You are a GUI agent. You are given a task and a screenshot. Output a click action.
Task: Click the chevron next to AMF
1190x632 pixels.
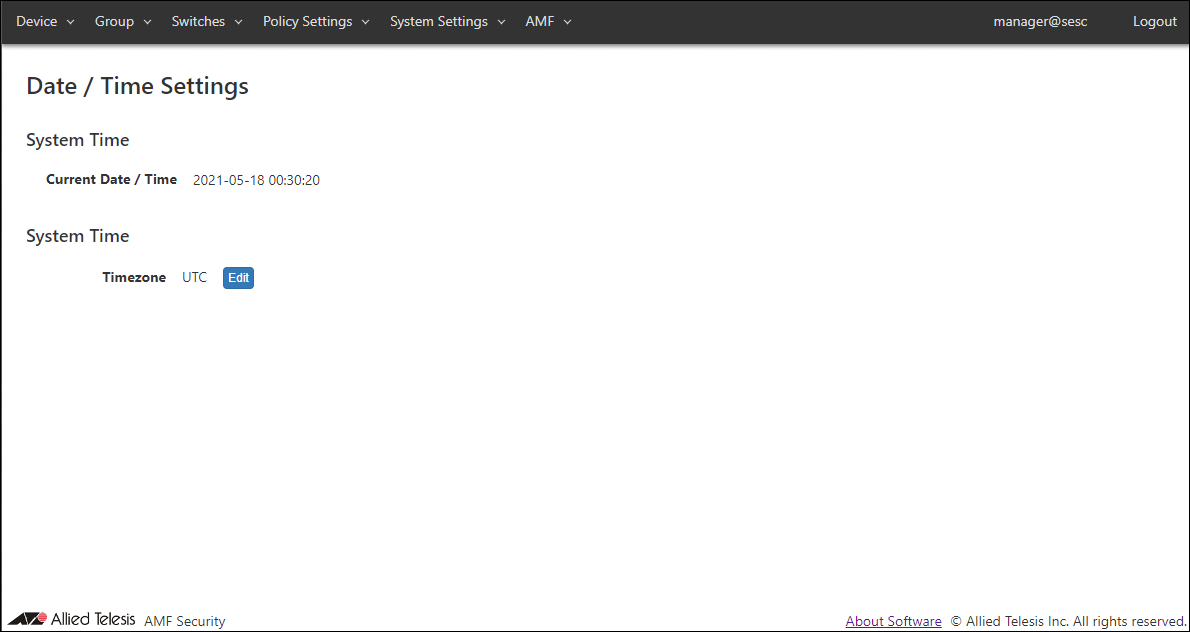(568, 22)
